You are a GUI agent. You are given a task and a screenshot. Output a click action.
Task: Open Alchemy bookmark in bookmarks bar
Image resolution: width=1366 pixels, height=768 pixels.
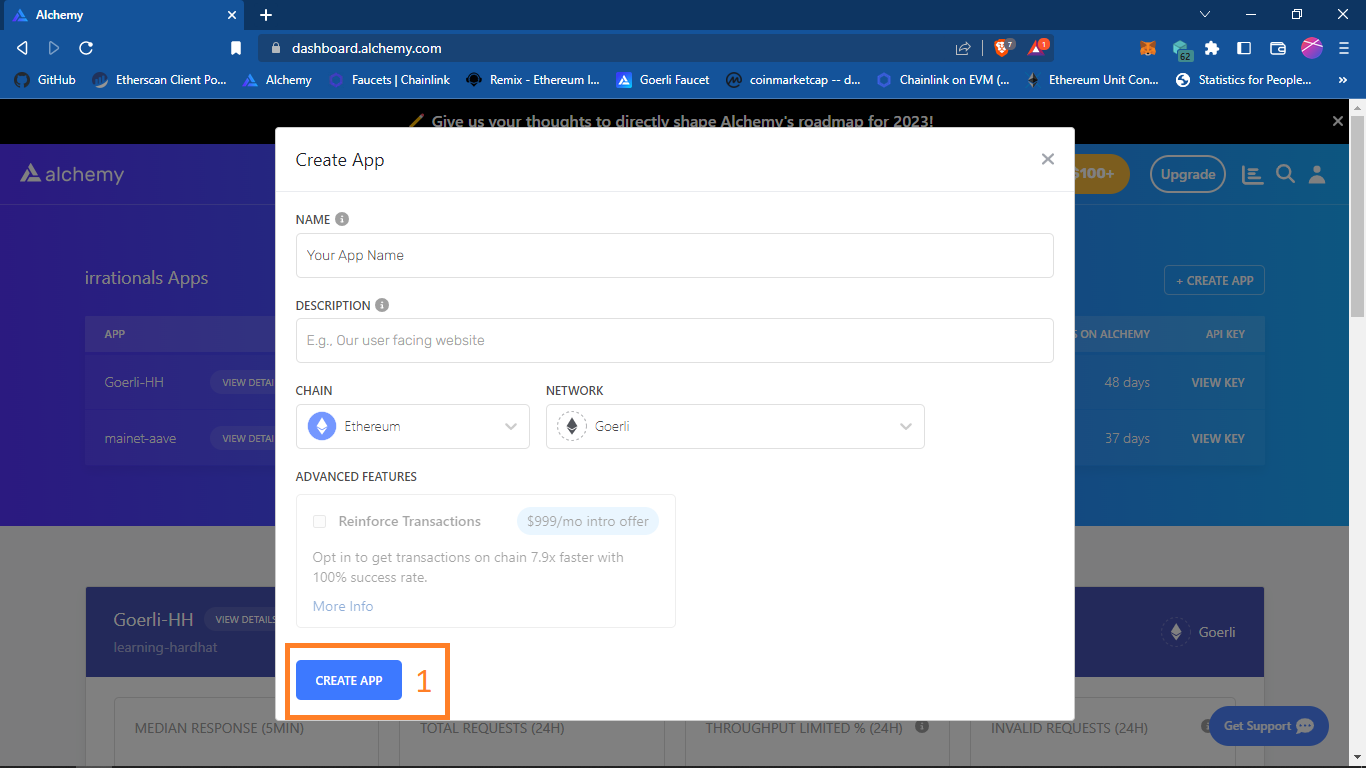pyautogui.click(x=278, y=80)
